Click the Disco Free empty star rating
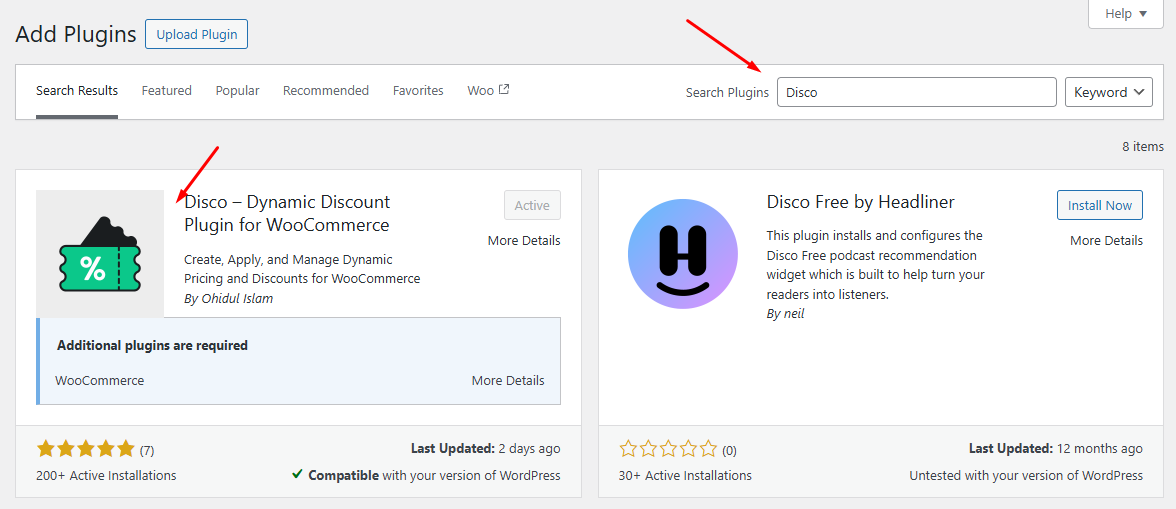1176x509 pixels. (x=668, y=450)
